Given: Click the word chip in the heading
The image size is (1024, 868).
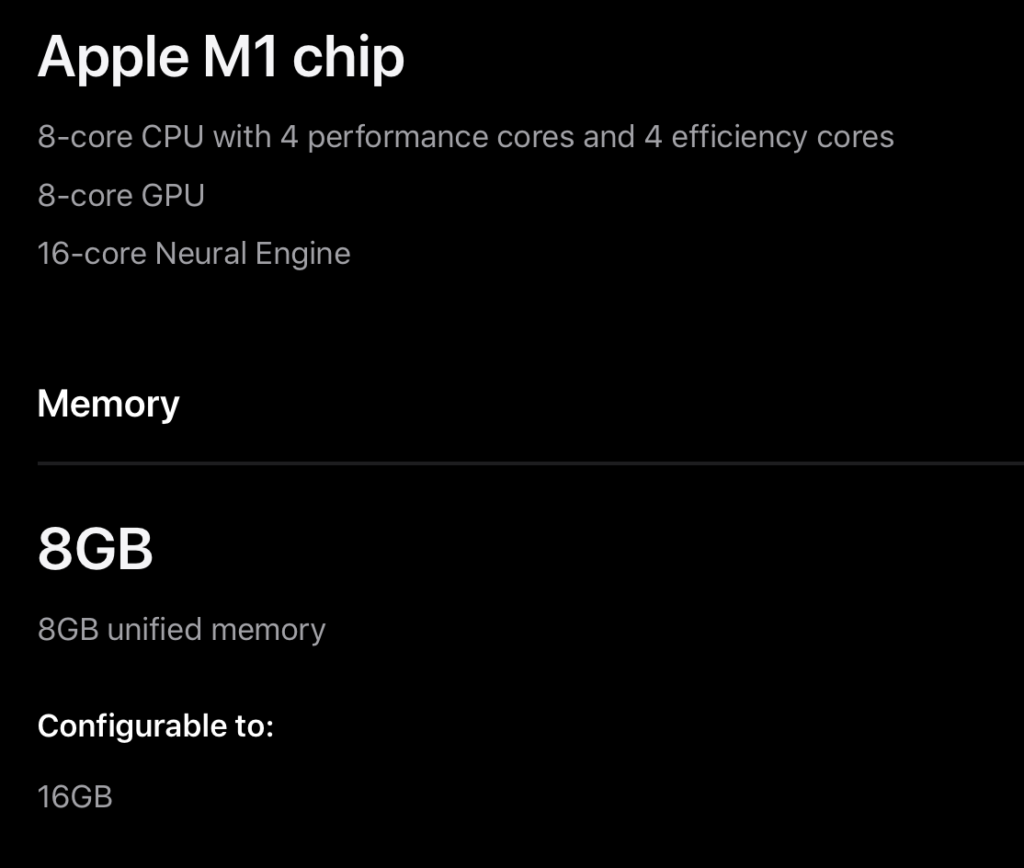Looking at the screenshot, I should [x=349, y=59].
